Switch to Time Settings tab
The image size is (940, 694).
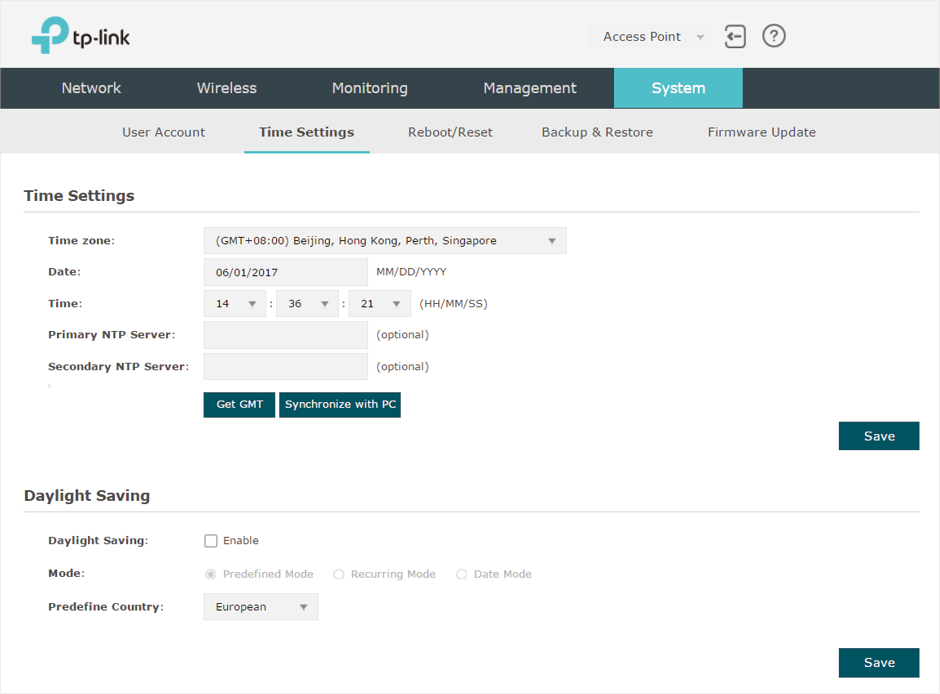[306, 132]
